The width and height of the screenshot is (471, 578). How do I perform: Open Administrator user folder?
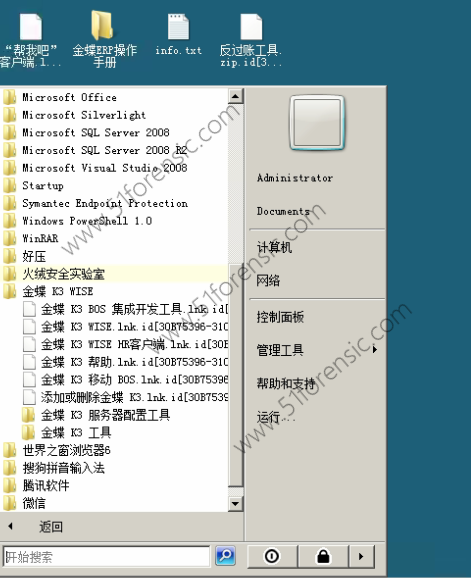click(x=295, y=178)
